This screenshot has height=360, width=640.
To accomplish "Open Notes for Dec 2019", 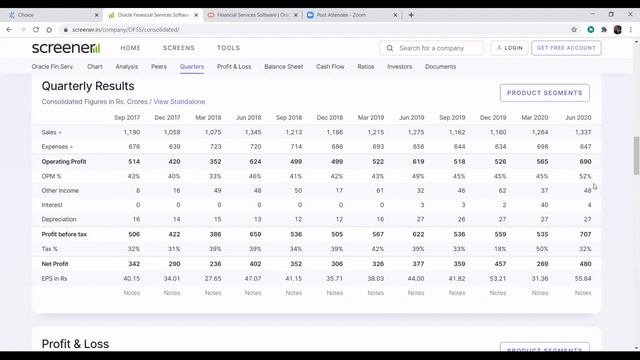I will [498, 293].
